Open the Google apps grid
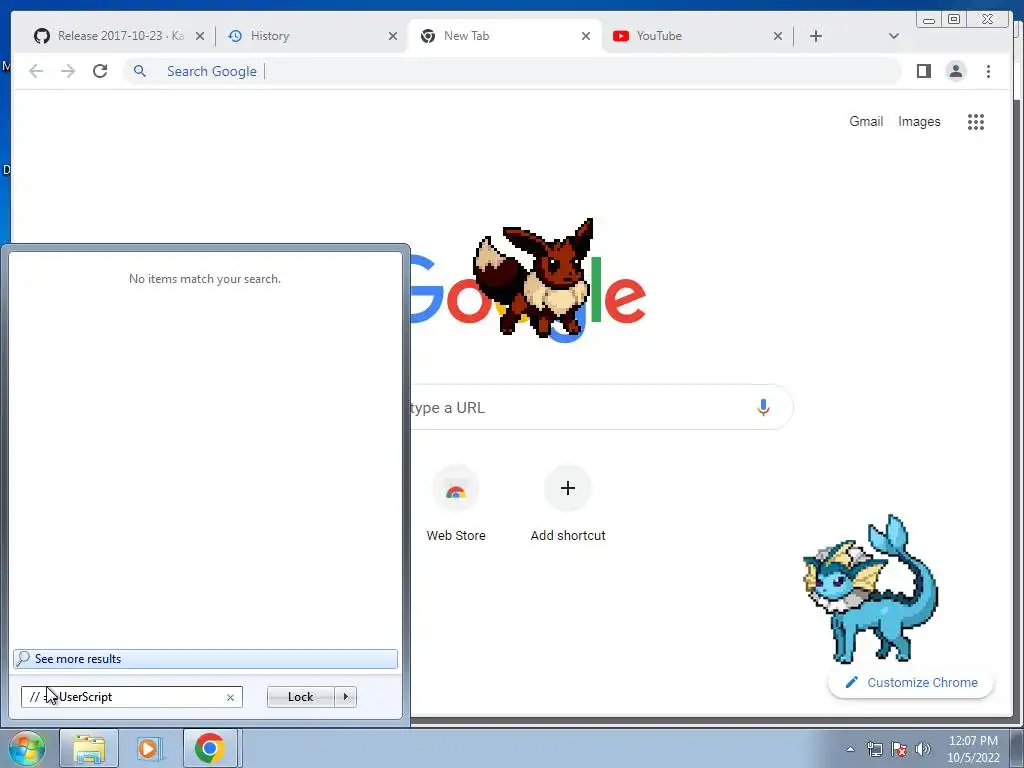The height and width of the screenshot is (768, 1024). [x=976, y=122]
